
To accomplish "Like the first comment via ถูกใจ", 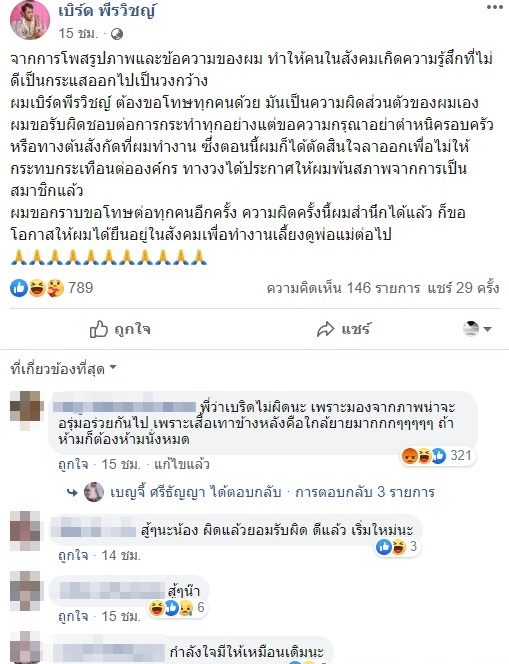I will [x=73, y=465].
